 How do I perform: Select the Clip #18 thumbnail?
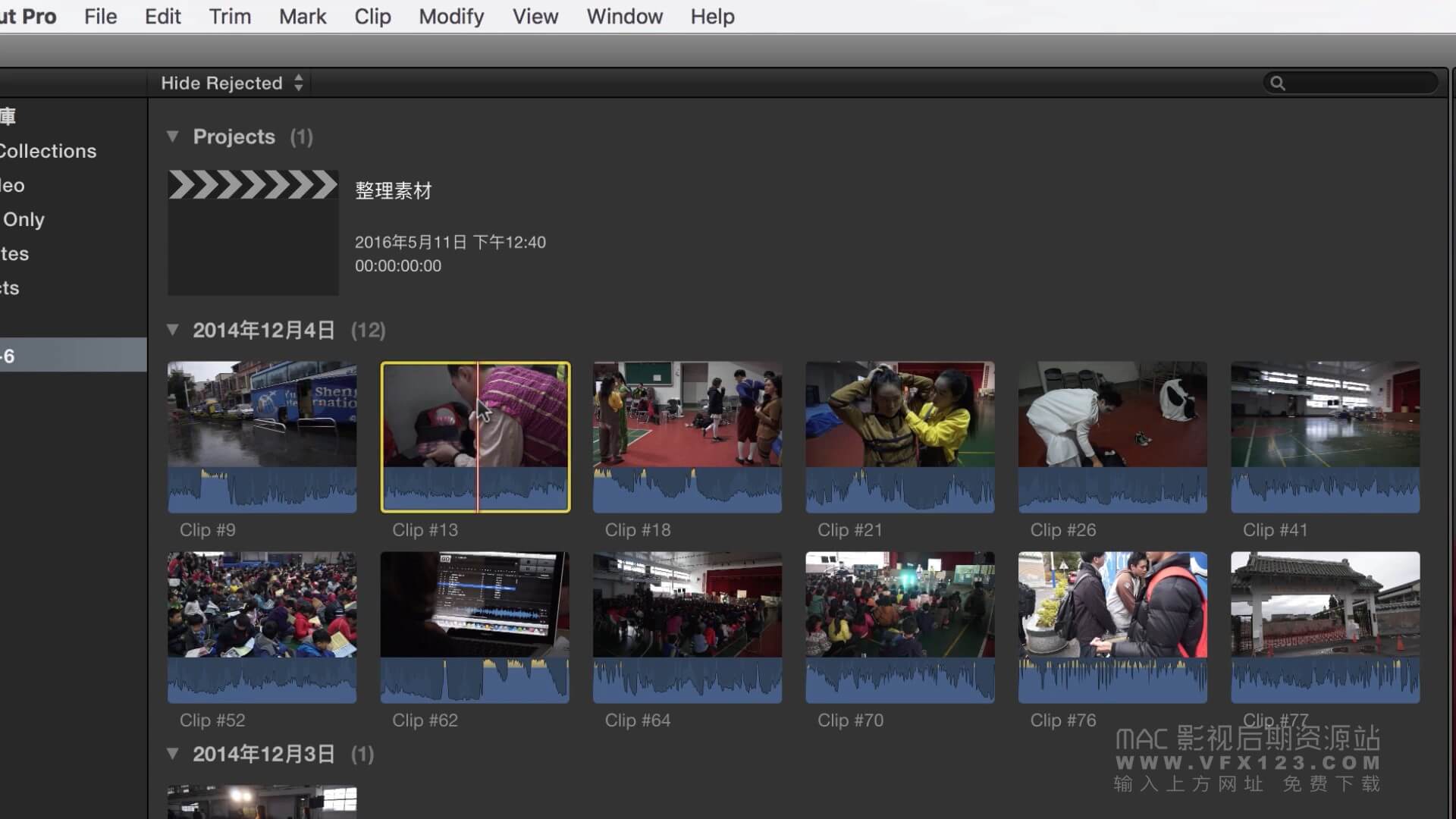tap(687, 437)
